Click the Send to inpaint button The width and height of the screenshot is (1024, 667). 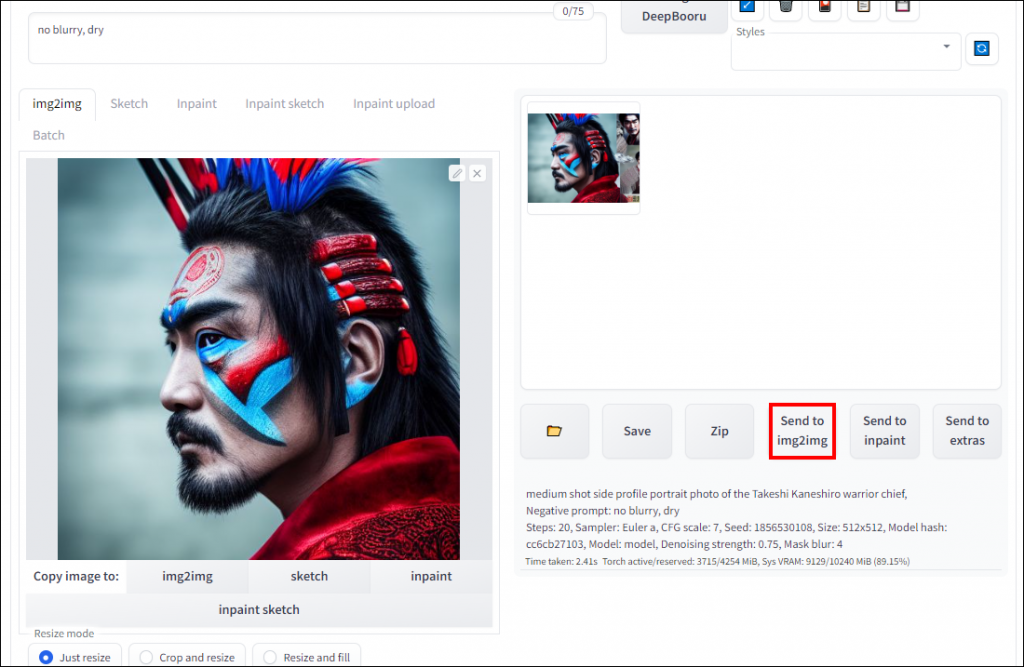tap(884, 431)
